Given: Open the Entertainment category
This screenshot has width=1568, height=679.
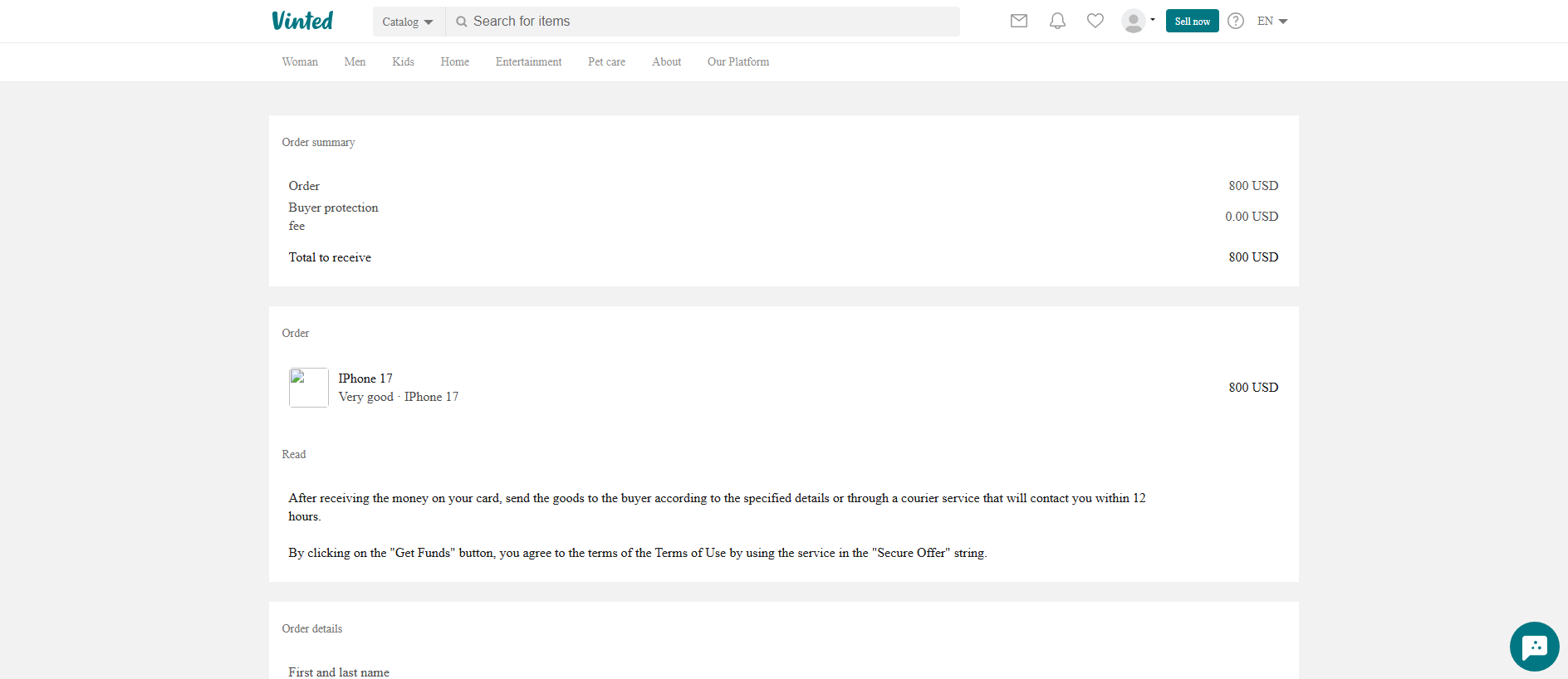Looking at the screenshot, I should point(528,61).
